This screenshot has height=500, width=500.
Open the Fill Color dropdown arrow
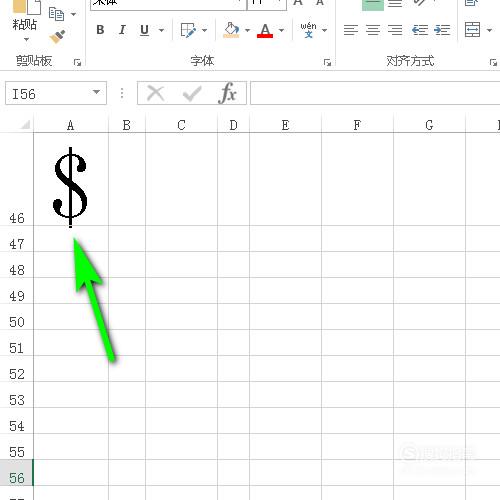click(x=247, y=30)
